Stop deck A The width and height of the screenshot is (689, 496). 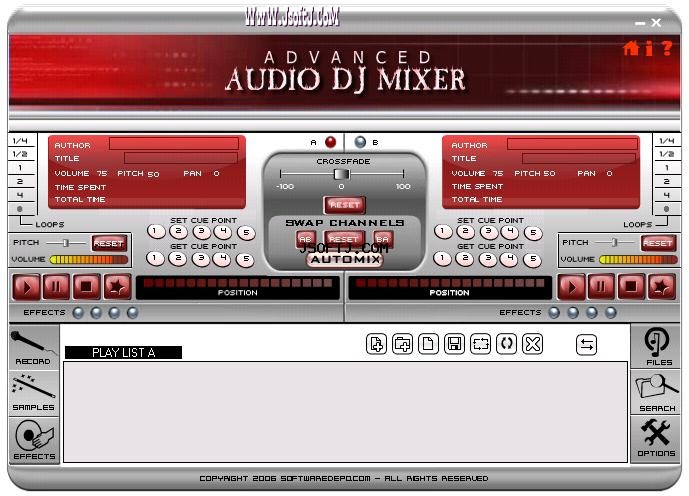(87, 287)
